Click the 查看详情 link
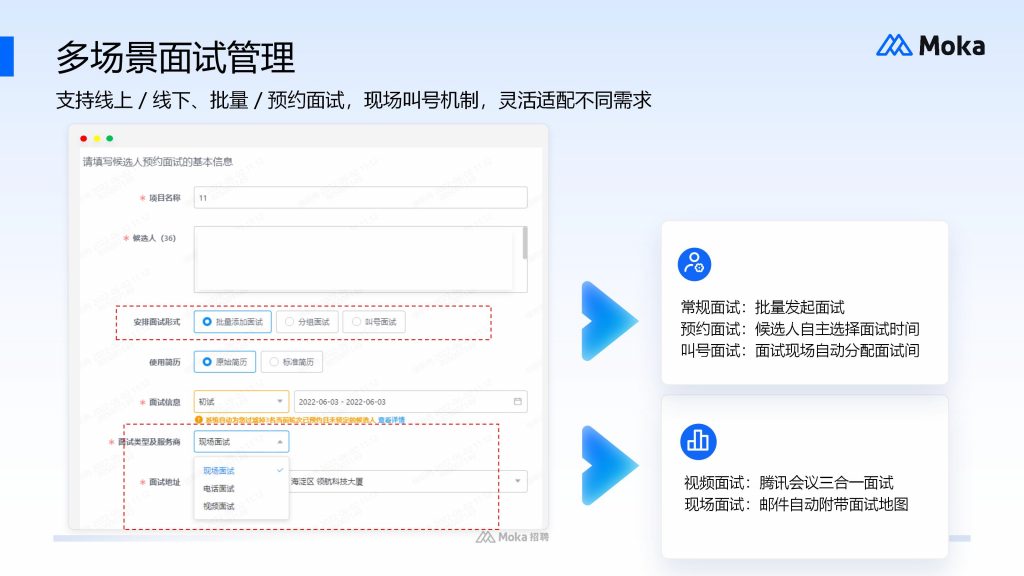 tap(391, 420)
